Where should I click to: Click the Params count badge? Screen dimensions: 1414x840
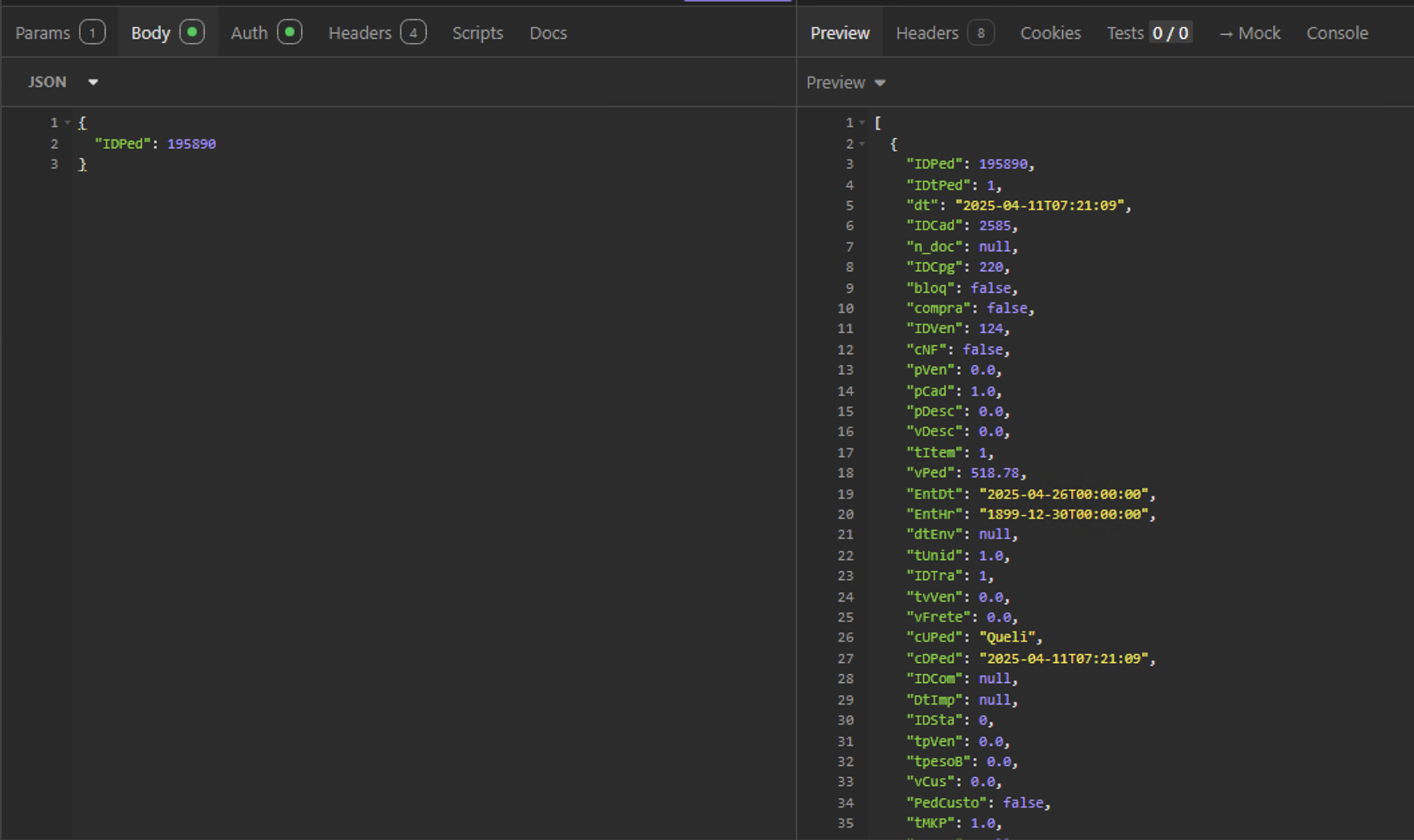coord(92,33)
